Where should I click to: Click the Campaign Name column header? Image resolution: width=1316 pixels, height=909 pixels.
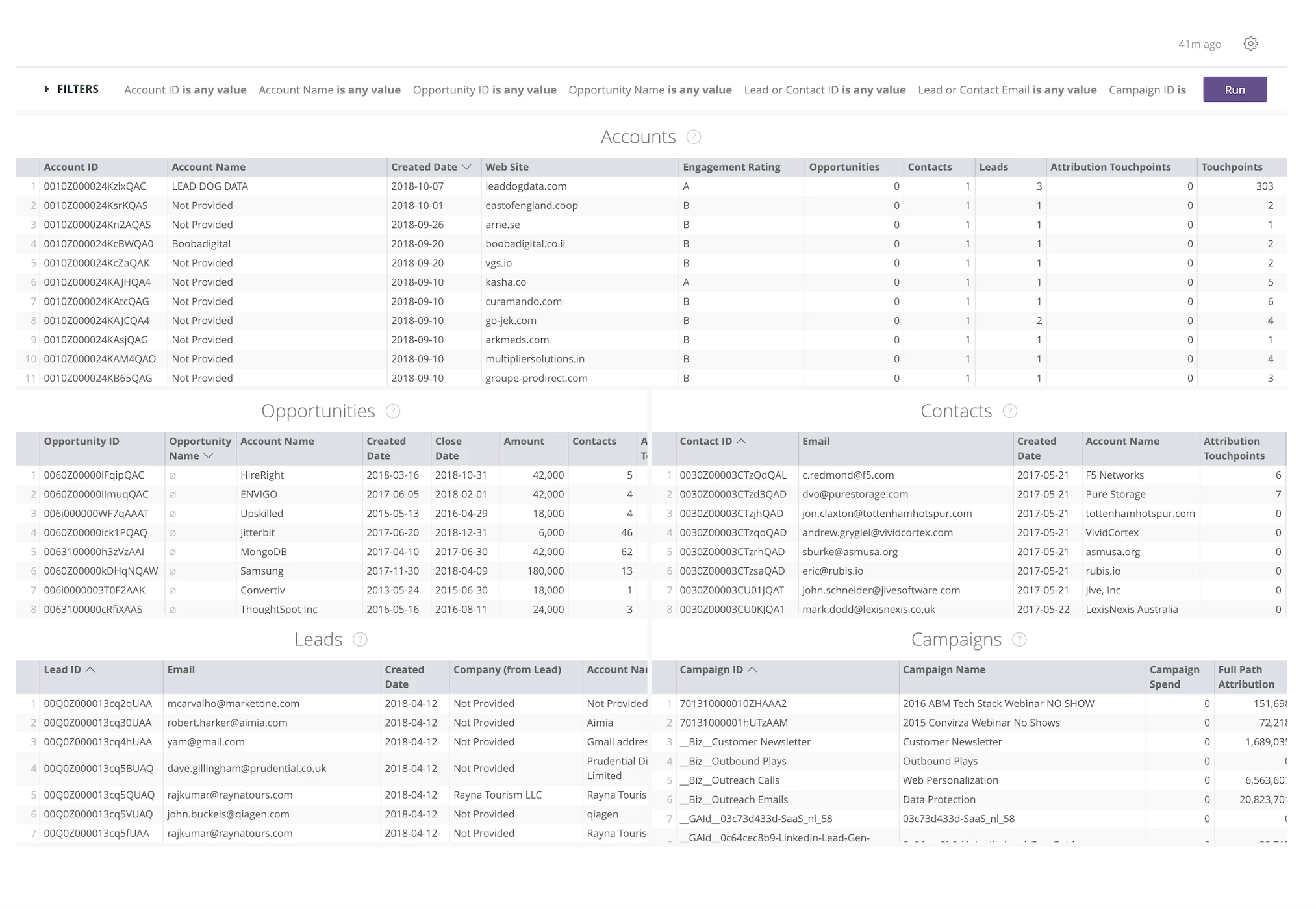[943, 669]
